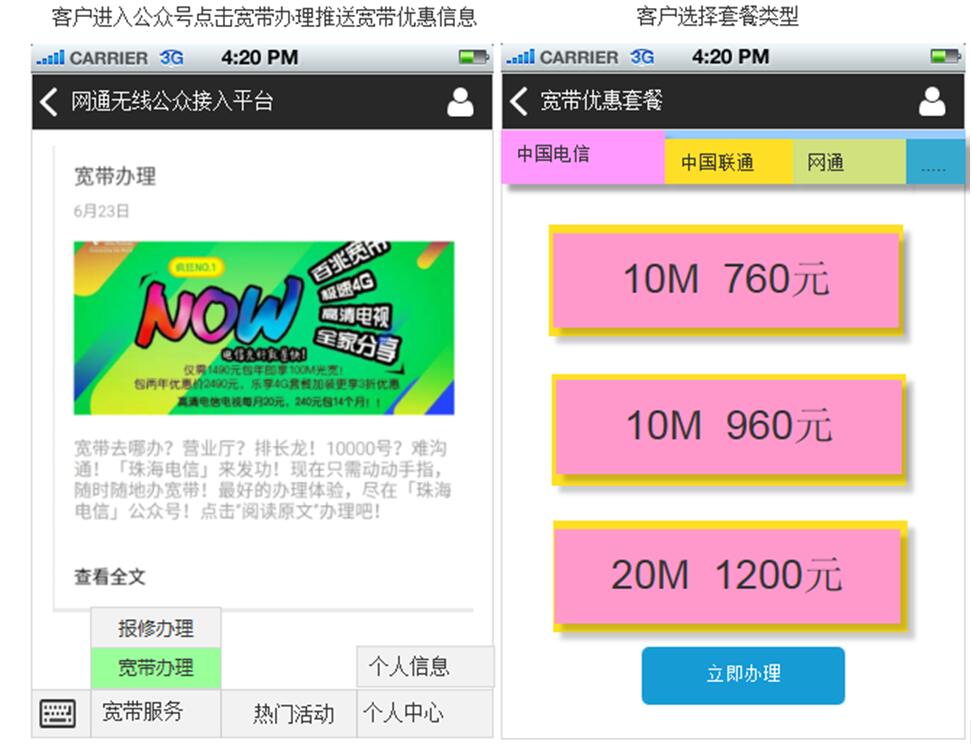Viewport: 972px width, 749px height.
Task: Choose the 20M 1200元 package
Action: [x=730, y=576]
